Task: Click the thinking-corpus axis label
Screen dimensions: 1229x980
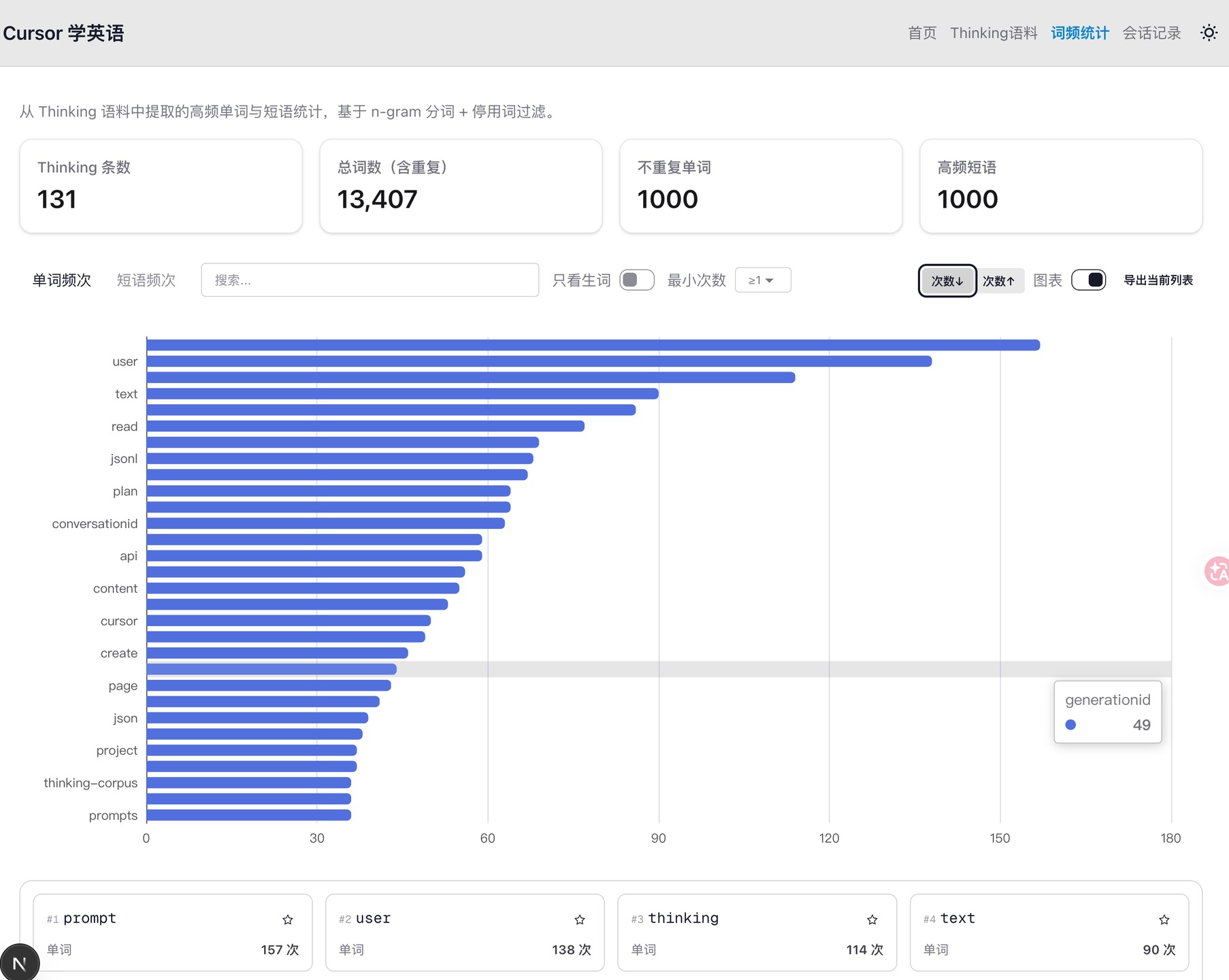Action: click(x=91, y=783)
